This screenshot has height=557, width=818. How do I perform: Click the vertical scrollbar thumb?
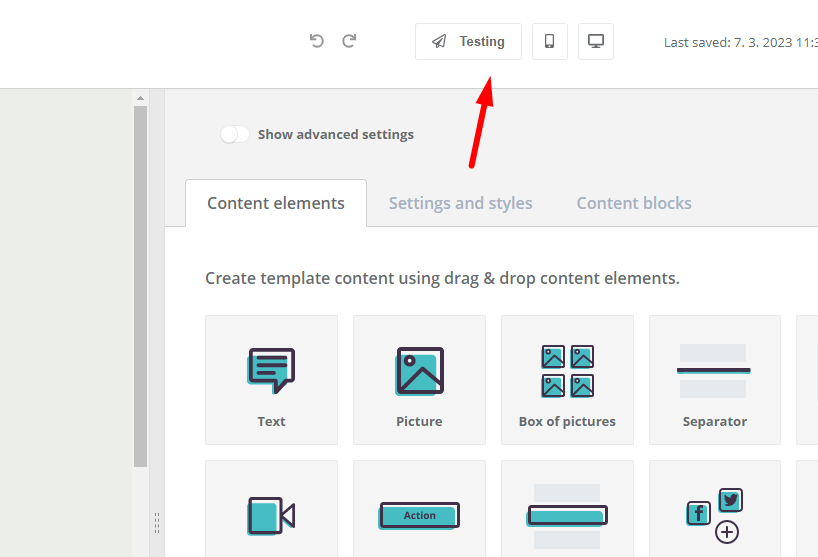[x=140, y=286]
